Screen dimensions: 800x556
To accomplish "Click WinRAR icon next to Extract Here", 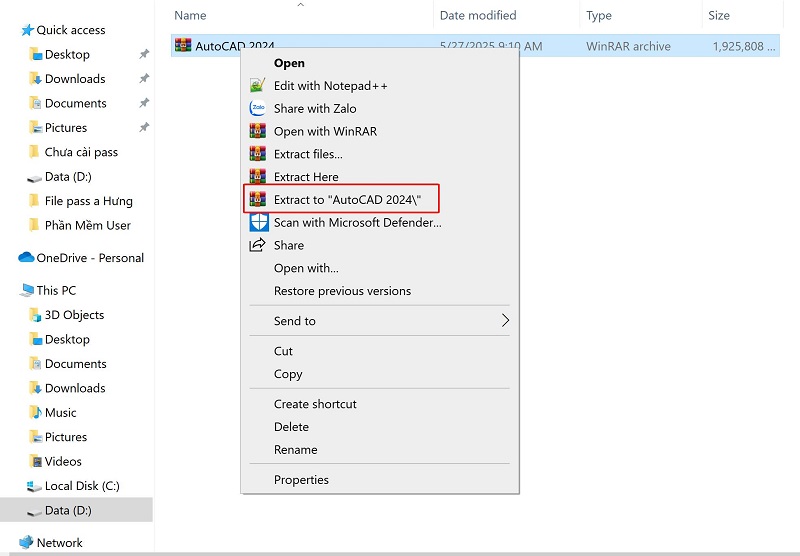I will 258,176.
